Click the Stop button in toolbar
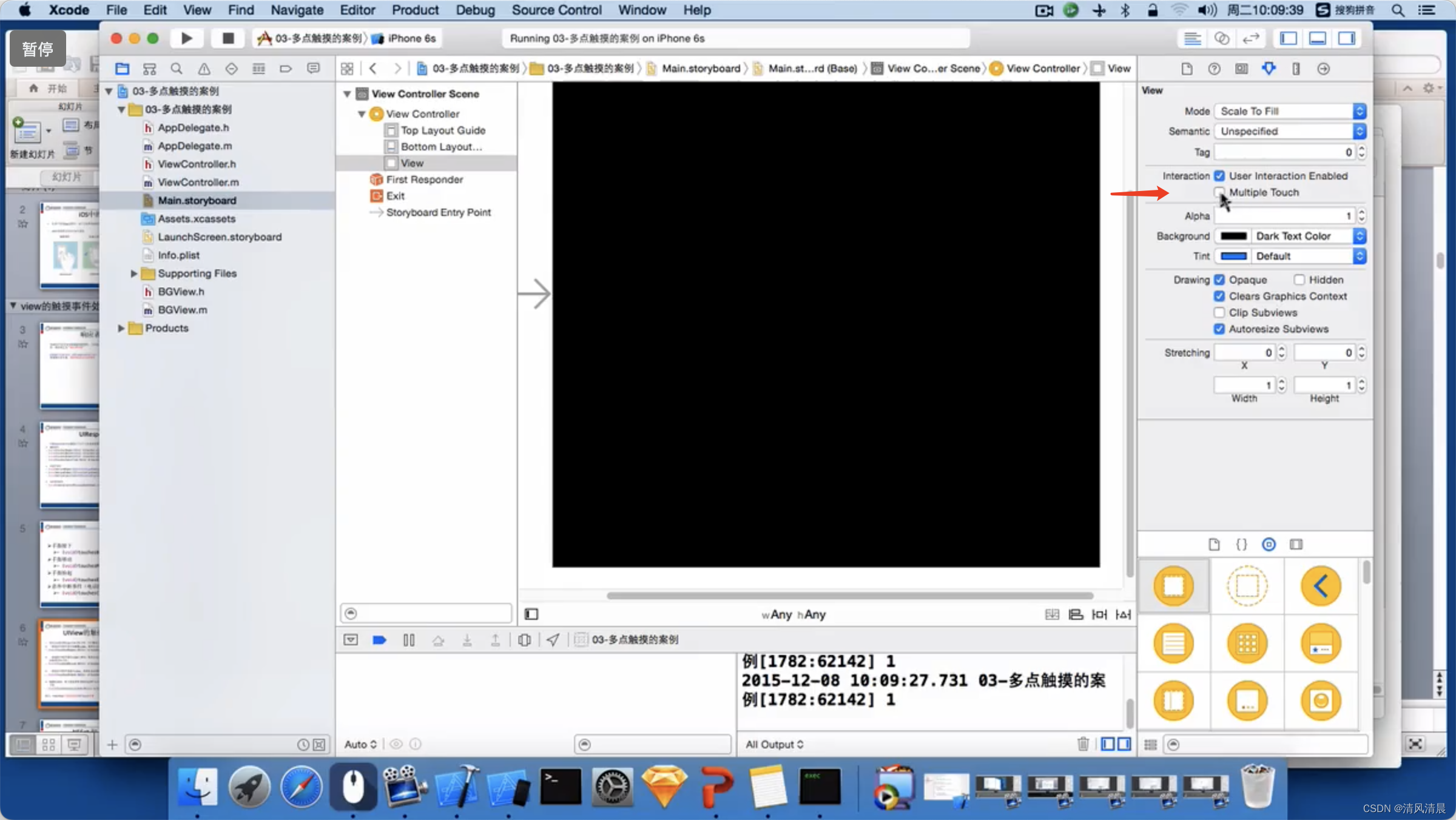Screen dimensions: 1456x820 (225, 38)
